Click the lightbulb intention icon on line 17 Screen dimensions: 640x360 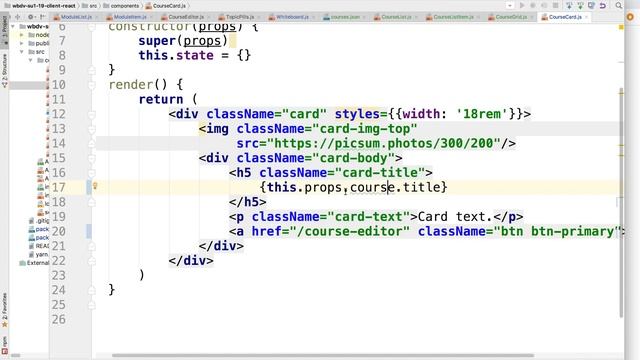(95, 186)
